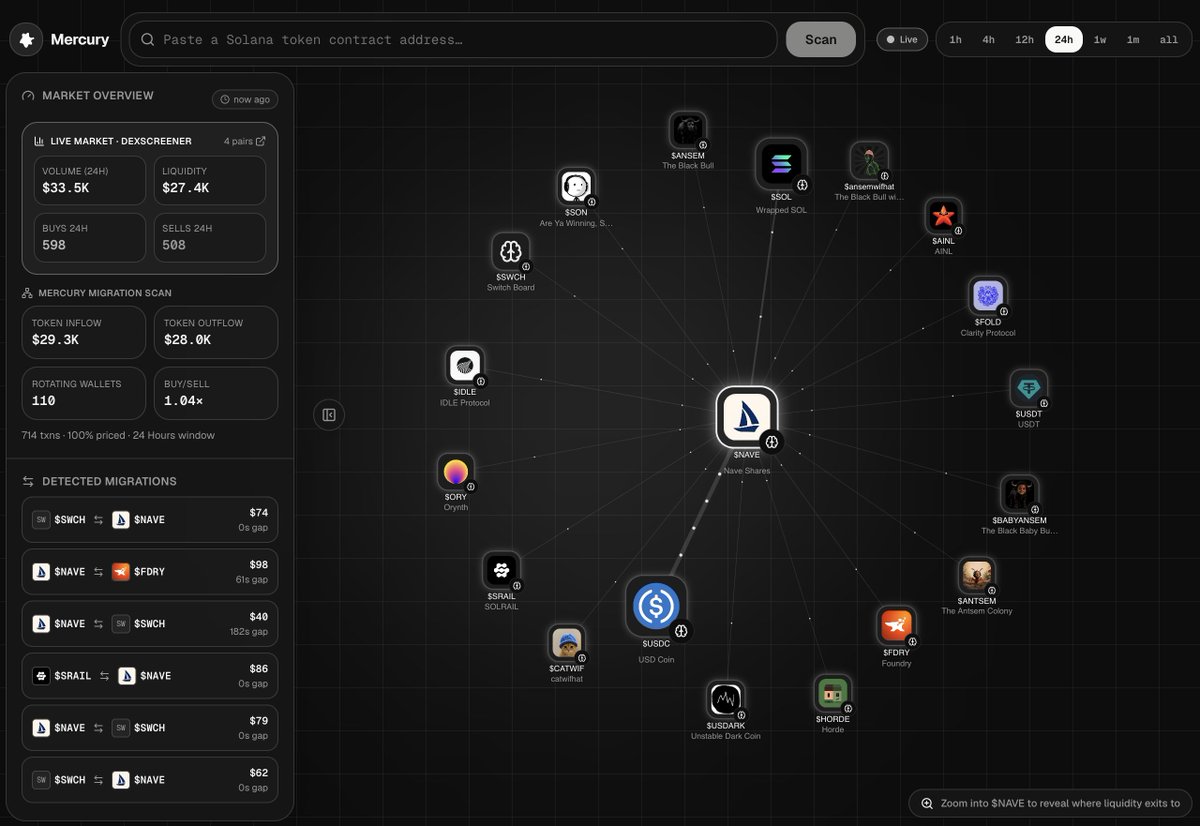Click the $USDT node icon
1200x826 pixels.
click(1029, 388)
